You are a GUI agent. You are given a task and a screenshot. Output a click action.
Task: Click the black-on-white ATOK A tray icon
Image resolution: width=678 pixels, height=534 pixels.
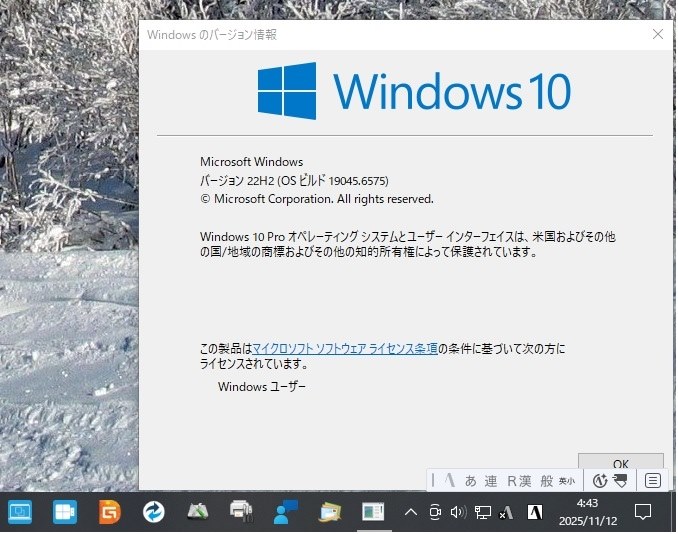(x=535, y=512)
